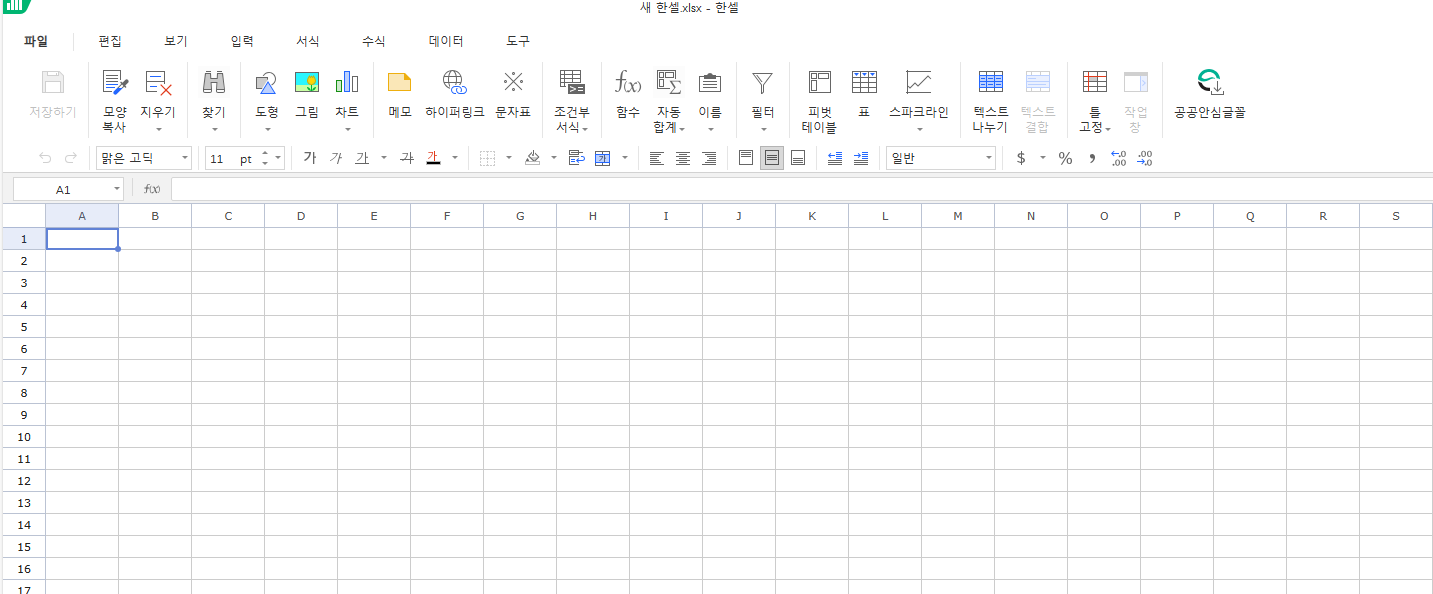
Task: Click the fill color bucket
Action: (533, 158)
